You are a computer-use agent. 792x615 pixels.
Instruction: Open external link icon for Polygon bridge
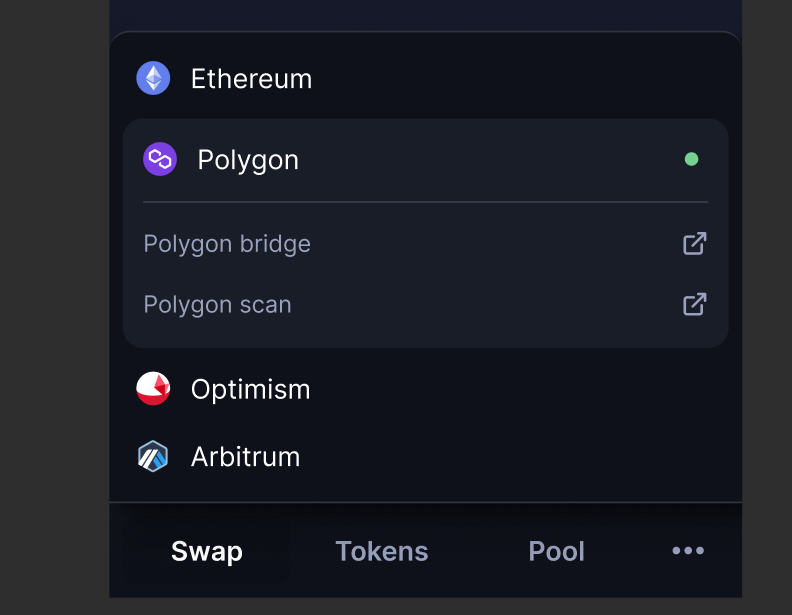pos(694,243)
